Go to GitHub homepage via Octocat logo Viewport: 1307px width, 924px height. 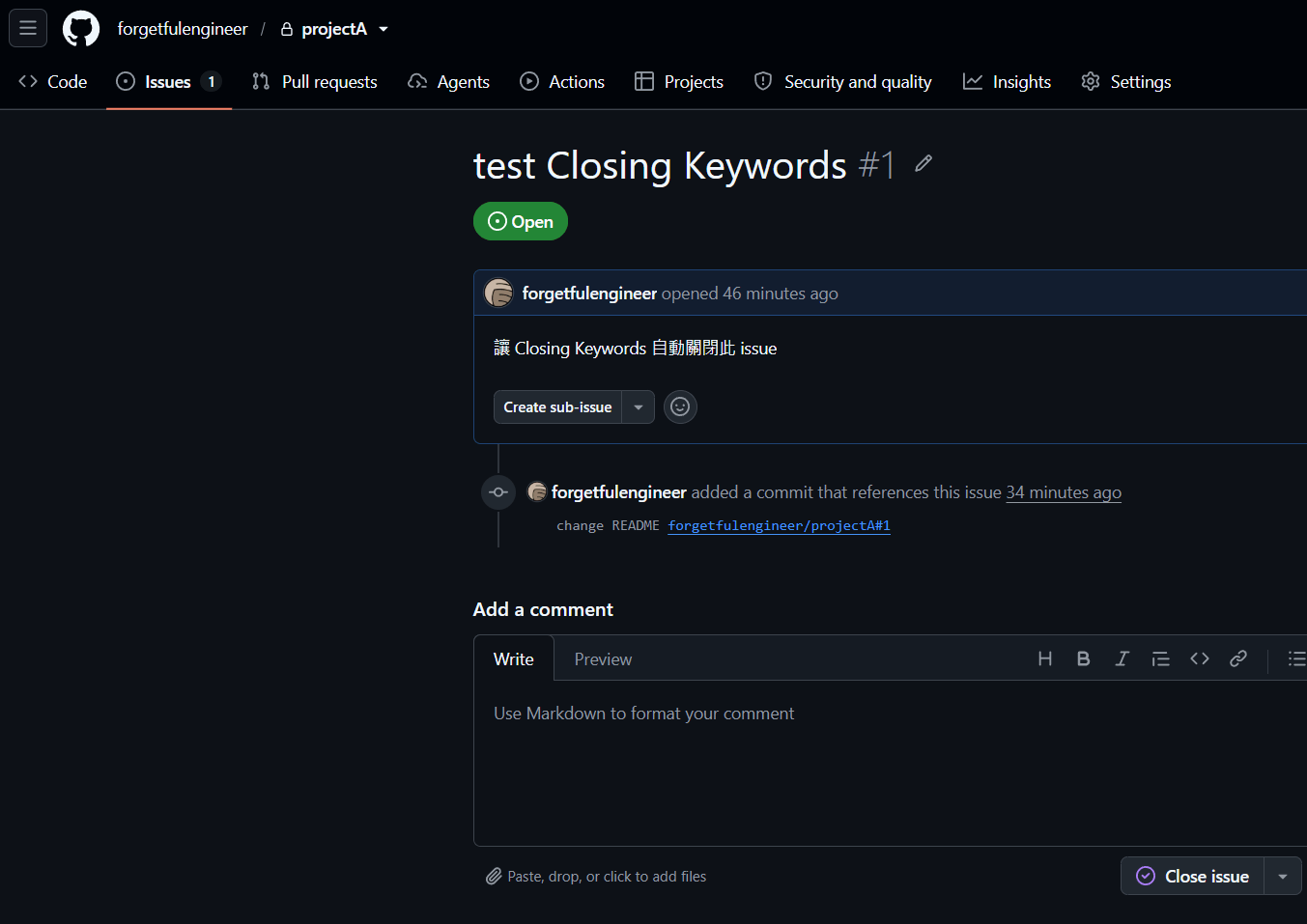[81, 29]
